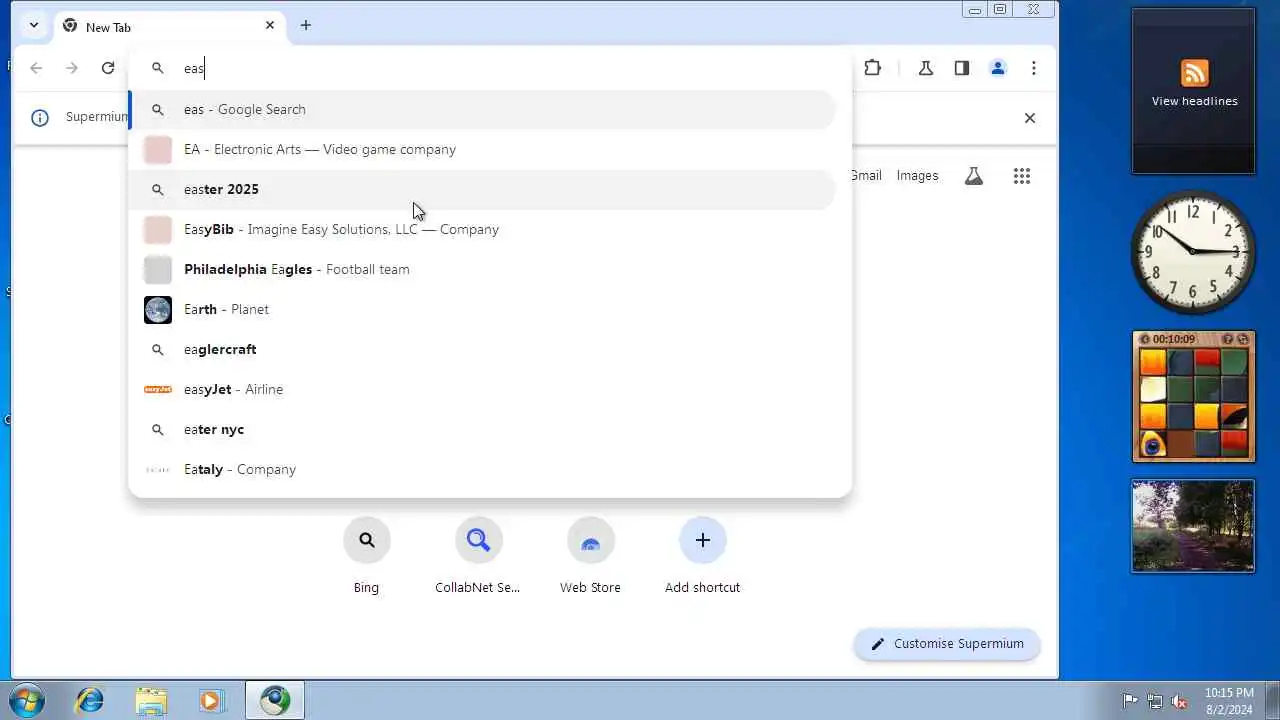Open the profile avatar icon
This screenshot has height=720, width=1280.
pyautogui.click(x=998, y=68)
